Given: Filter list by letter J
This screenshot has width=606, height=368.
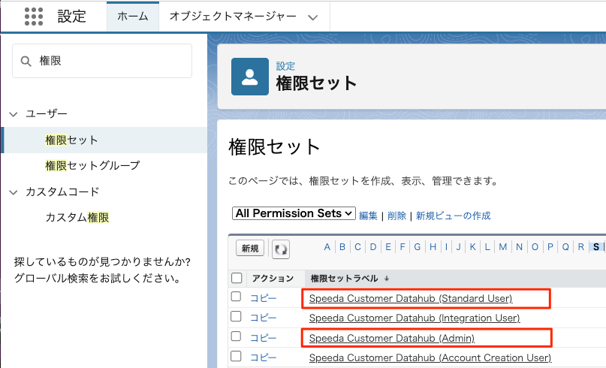Looking at the screenshot, I should [459, 247].
